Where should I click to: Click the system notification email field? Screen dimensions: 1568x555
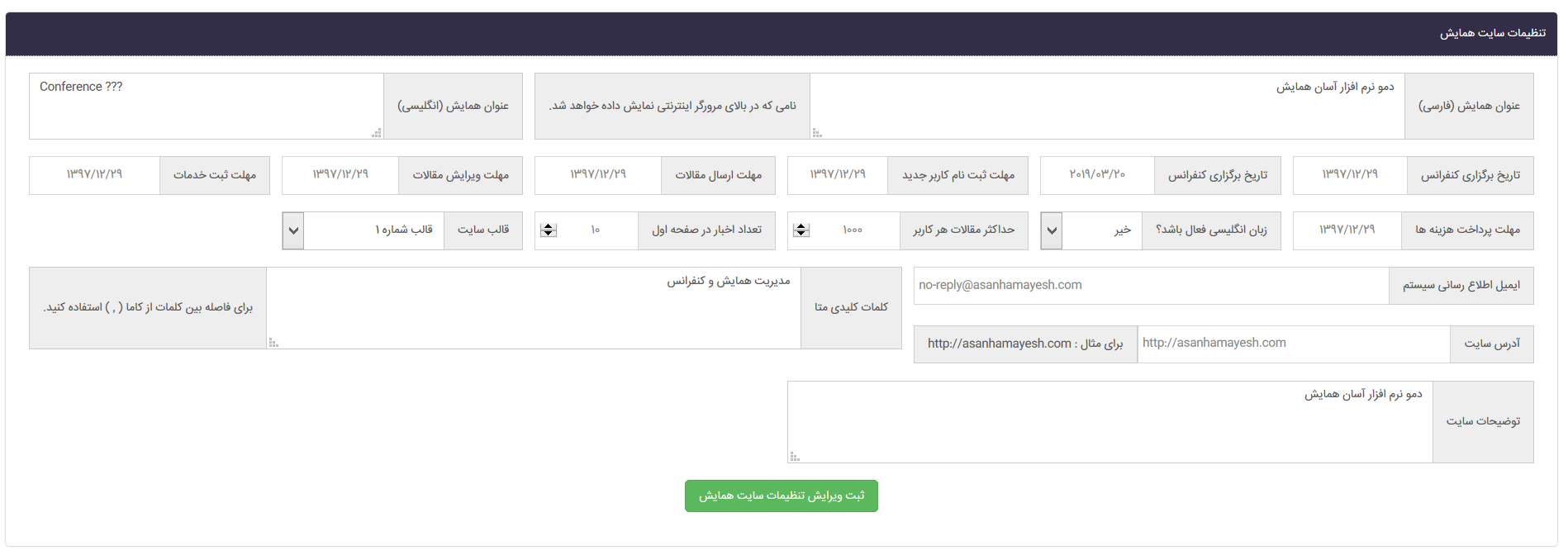1151,286
